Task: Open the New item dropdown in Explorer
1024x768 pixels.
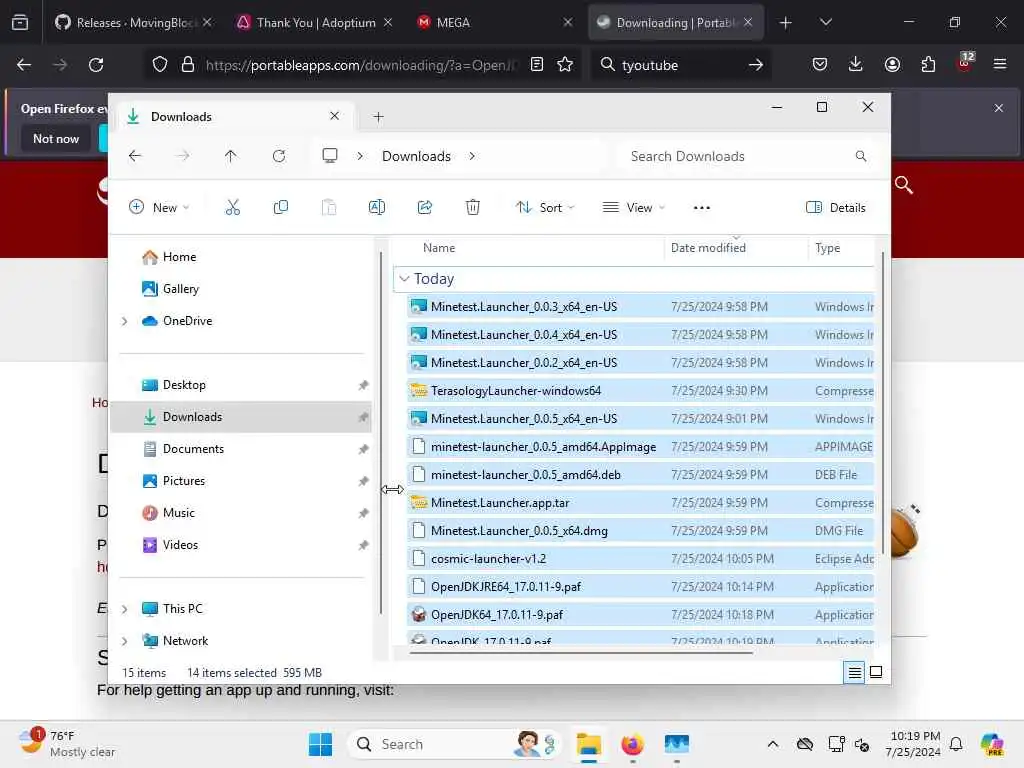Action: click(159, 208)
